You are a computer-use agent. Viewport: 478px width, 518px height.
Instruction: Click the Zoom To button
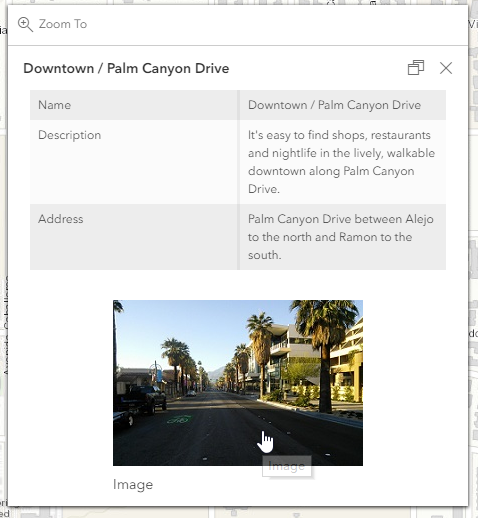52,24
